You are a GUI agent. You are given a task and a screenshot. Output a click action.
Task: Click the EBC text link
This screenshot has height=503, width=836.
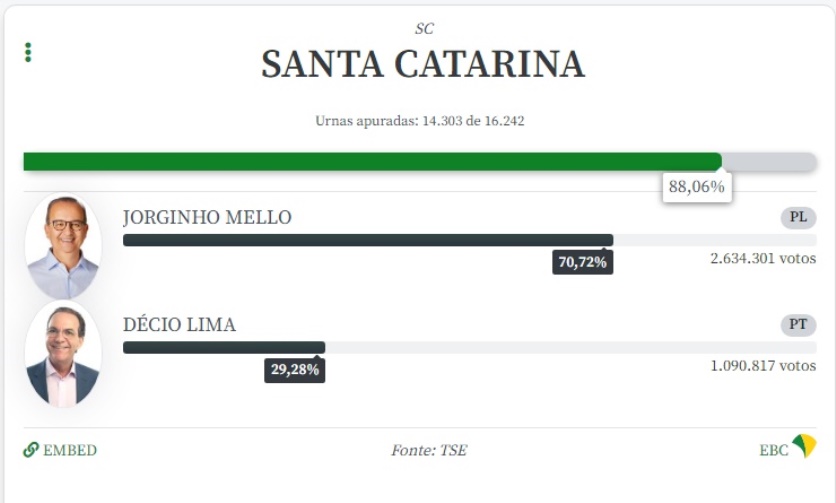click(x=773, y=450)
